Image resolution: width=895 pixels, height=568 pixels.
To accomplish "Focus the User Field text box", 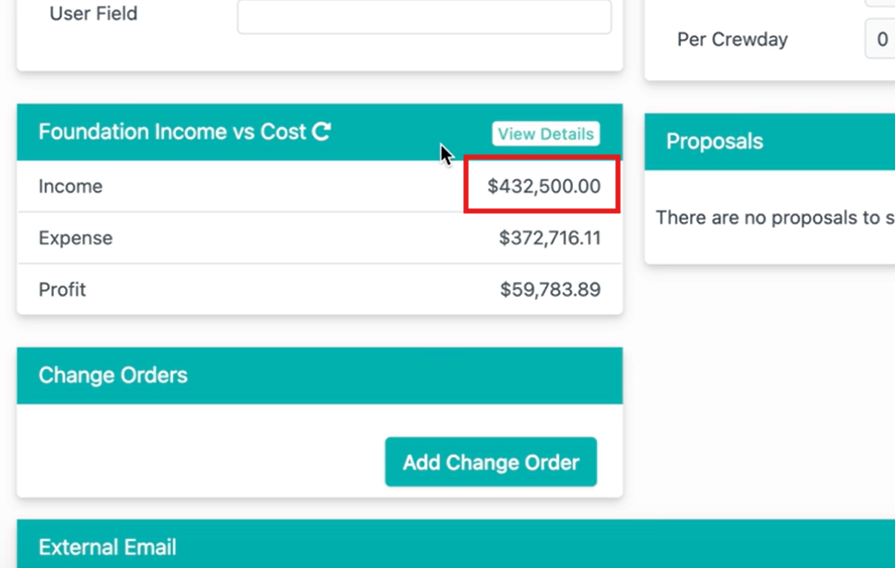I will click(424, 15).
